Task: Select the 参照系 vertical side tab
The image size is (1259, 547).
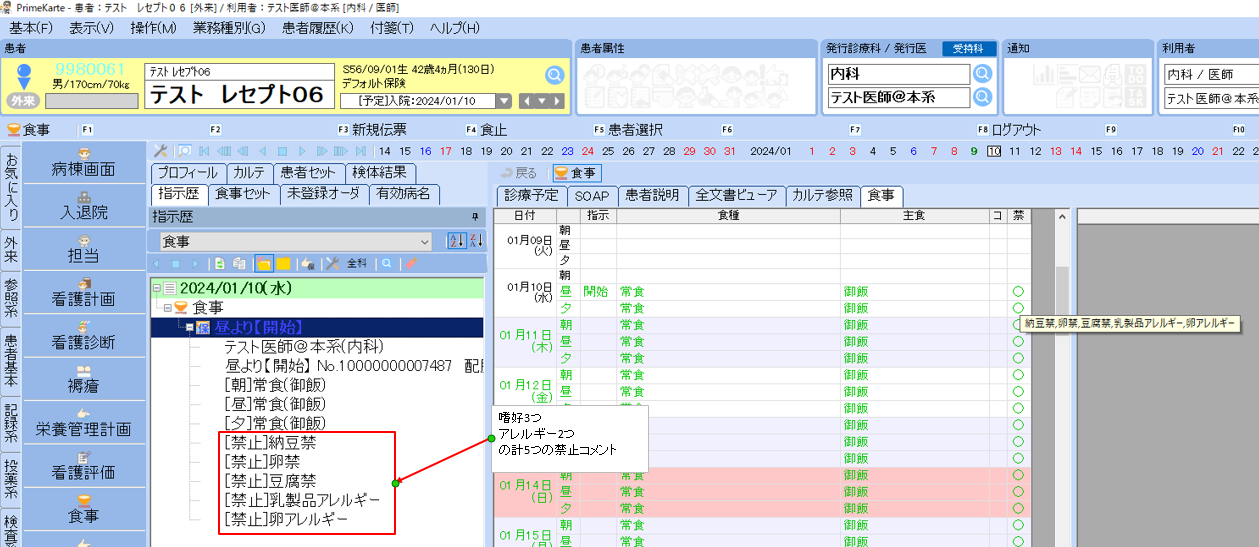Action: pyautogui.click(x=10, y=298)
